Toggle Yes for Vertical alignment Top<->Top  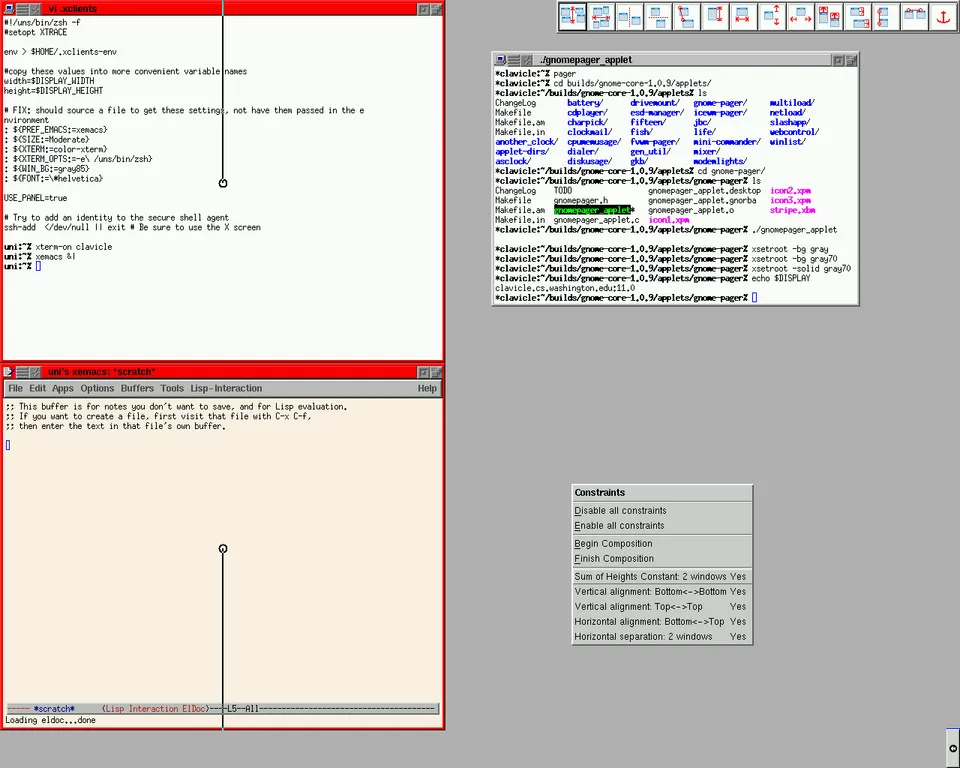[738, 606]
